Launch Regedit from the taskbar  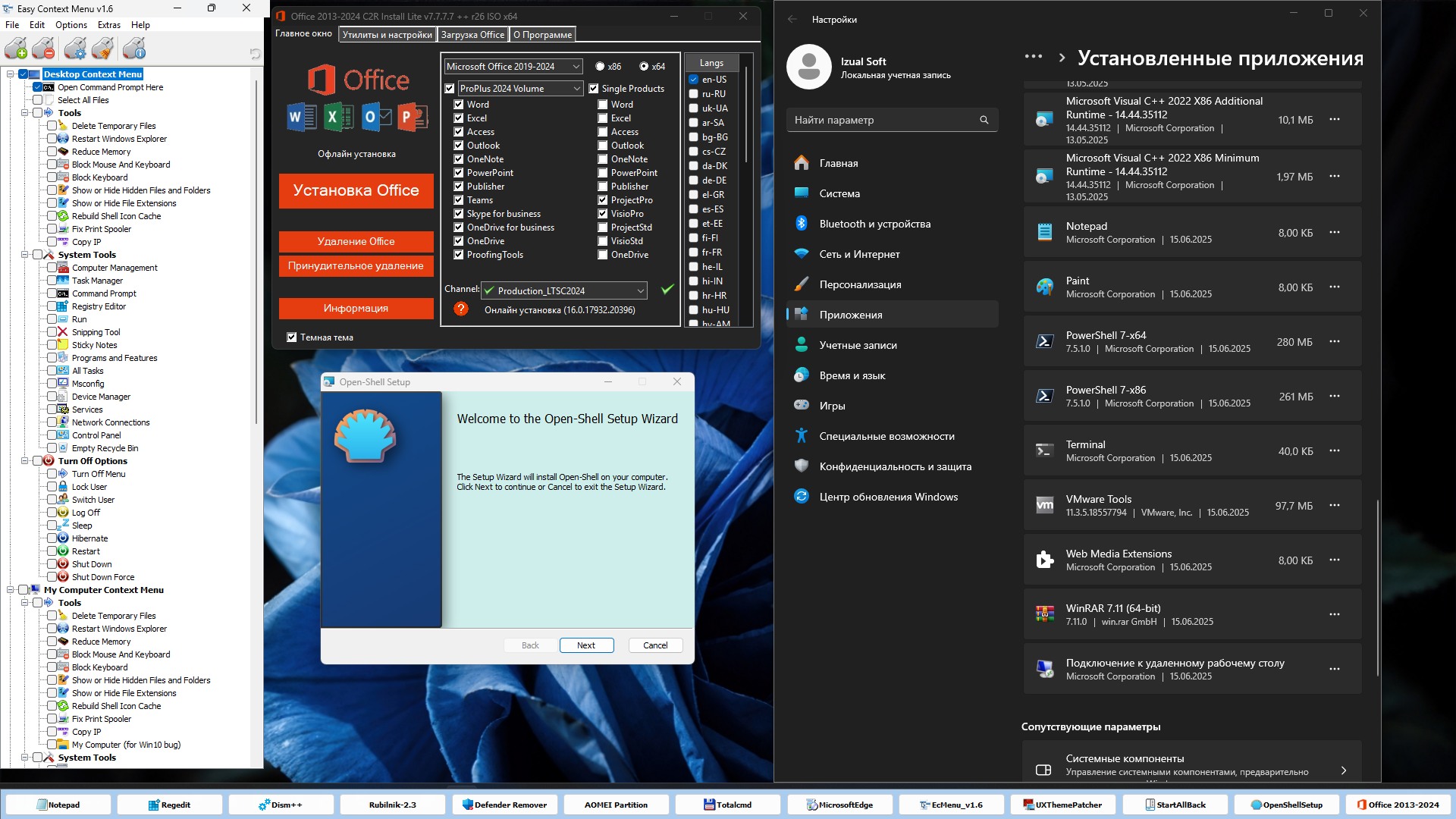point(170,805)
